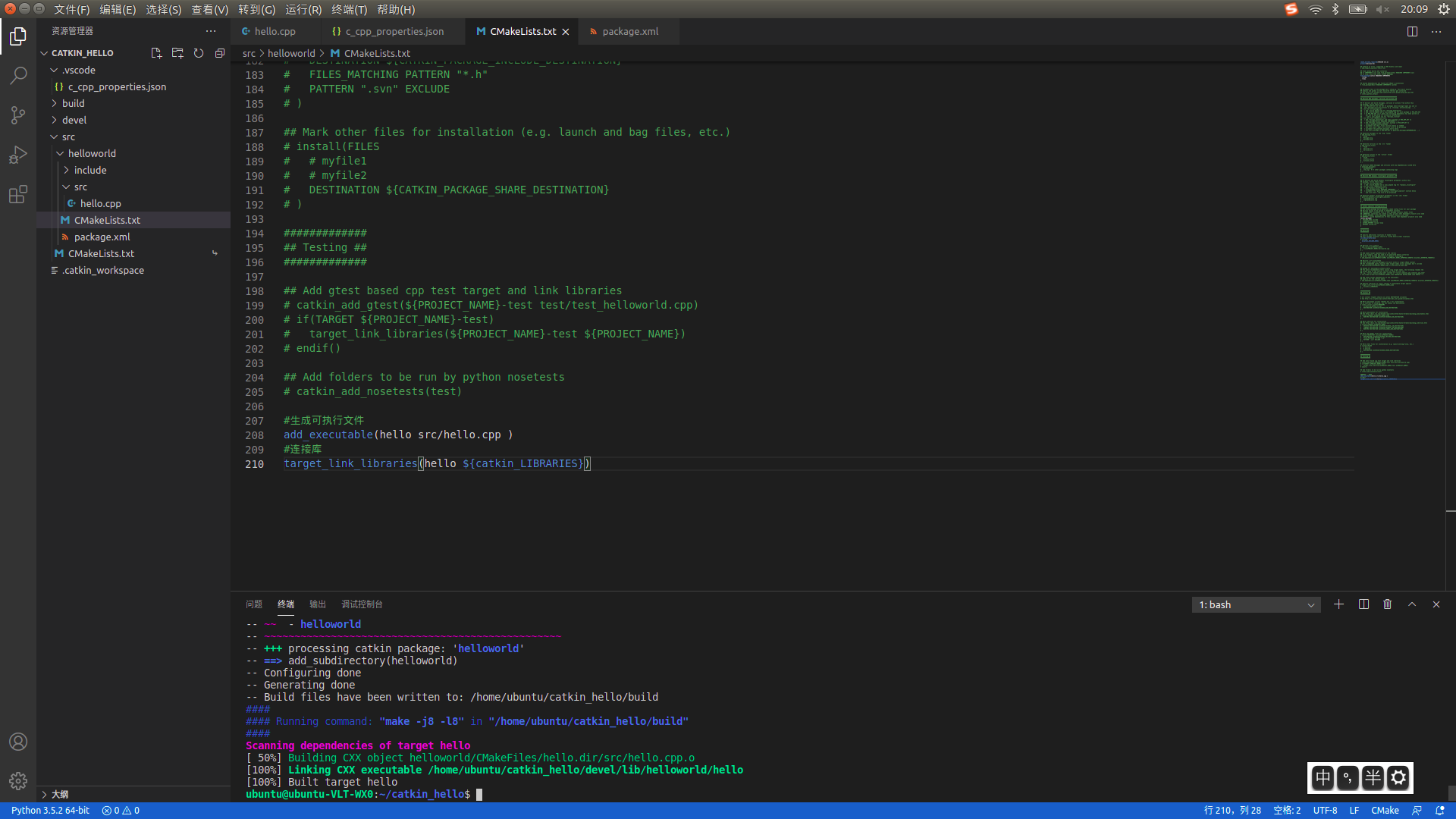1456x819 pixels.
Task: Add a new terminal instance
Action: (x=1338, y=604)
